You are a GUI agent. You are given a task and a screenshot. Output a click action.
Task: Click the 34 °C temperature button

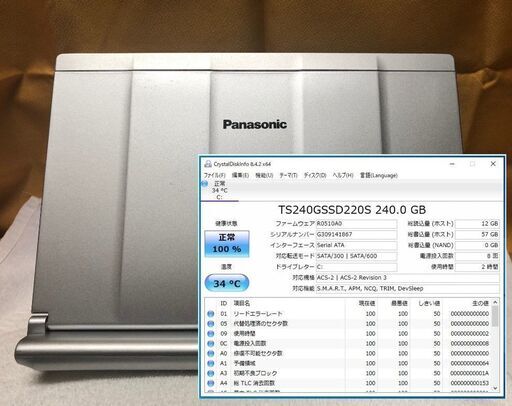pos(227,283)
